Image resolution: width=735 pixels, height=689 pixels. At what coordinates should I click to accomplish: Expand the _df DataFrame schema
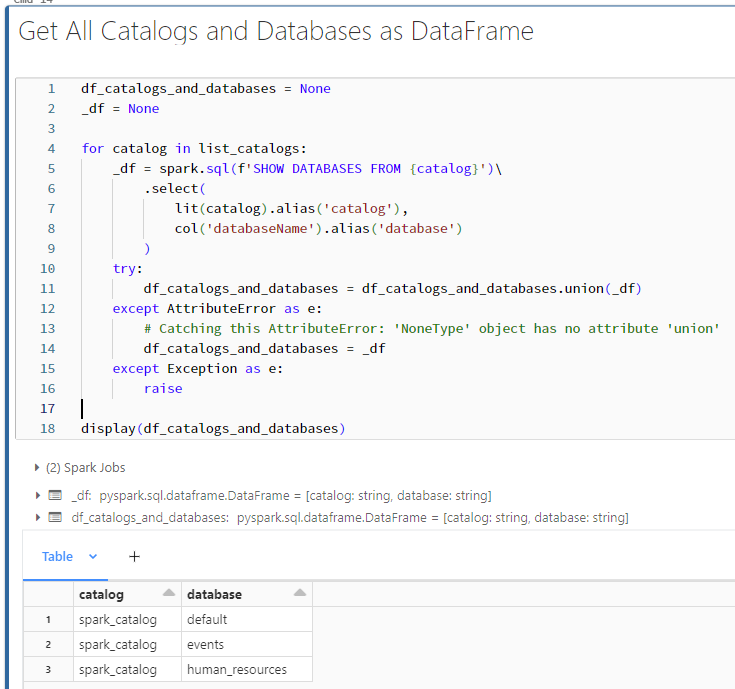[38, 495]
